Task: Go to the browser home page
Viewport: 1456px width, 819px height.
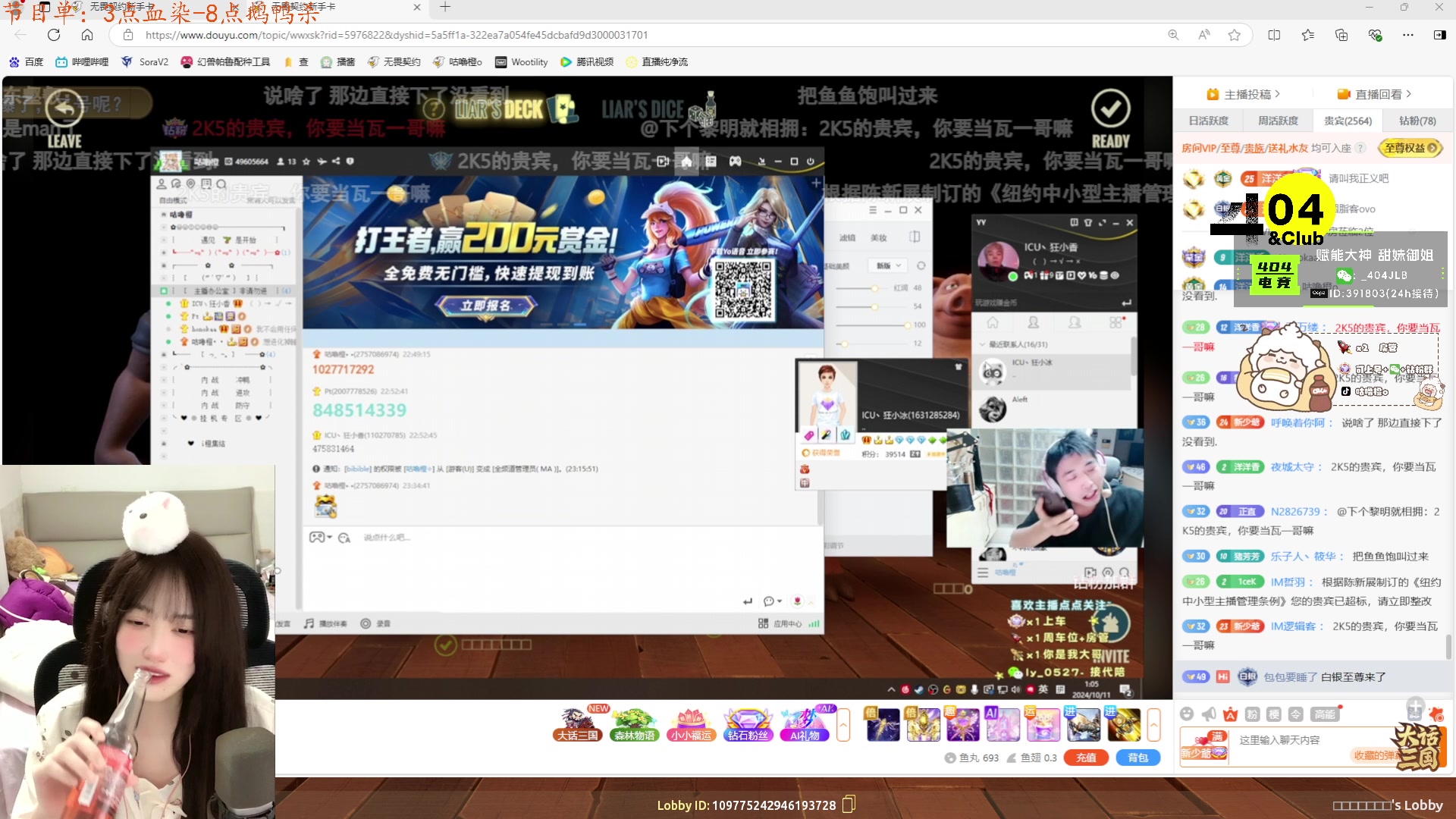Action: 87,35
